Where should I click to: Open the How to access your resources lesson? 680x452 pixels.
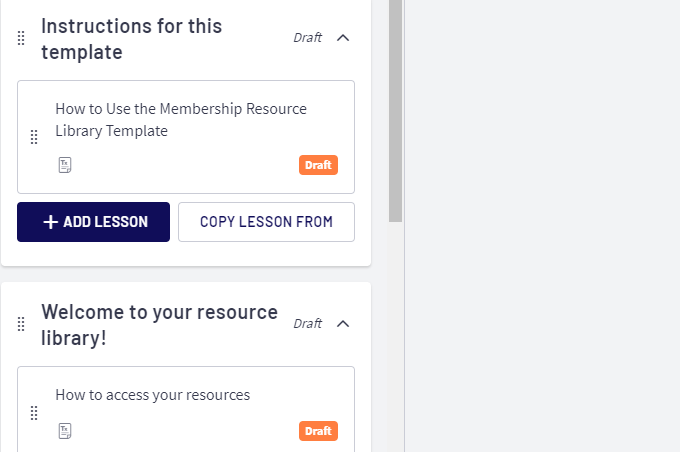152,395
